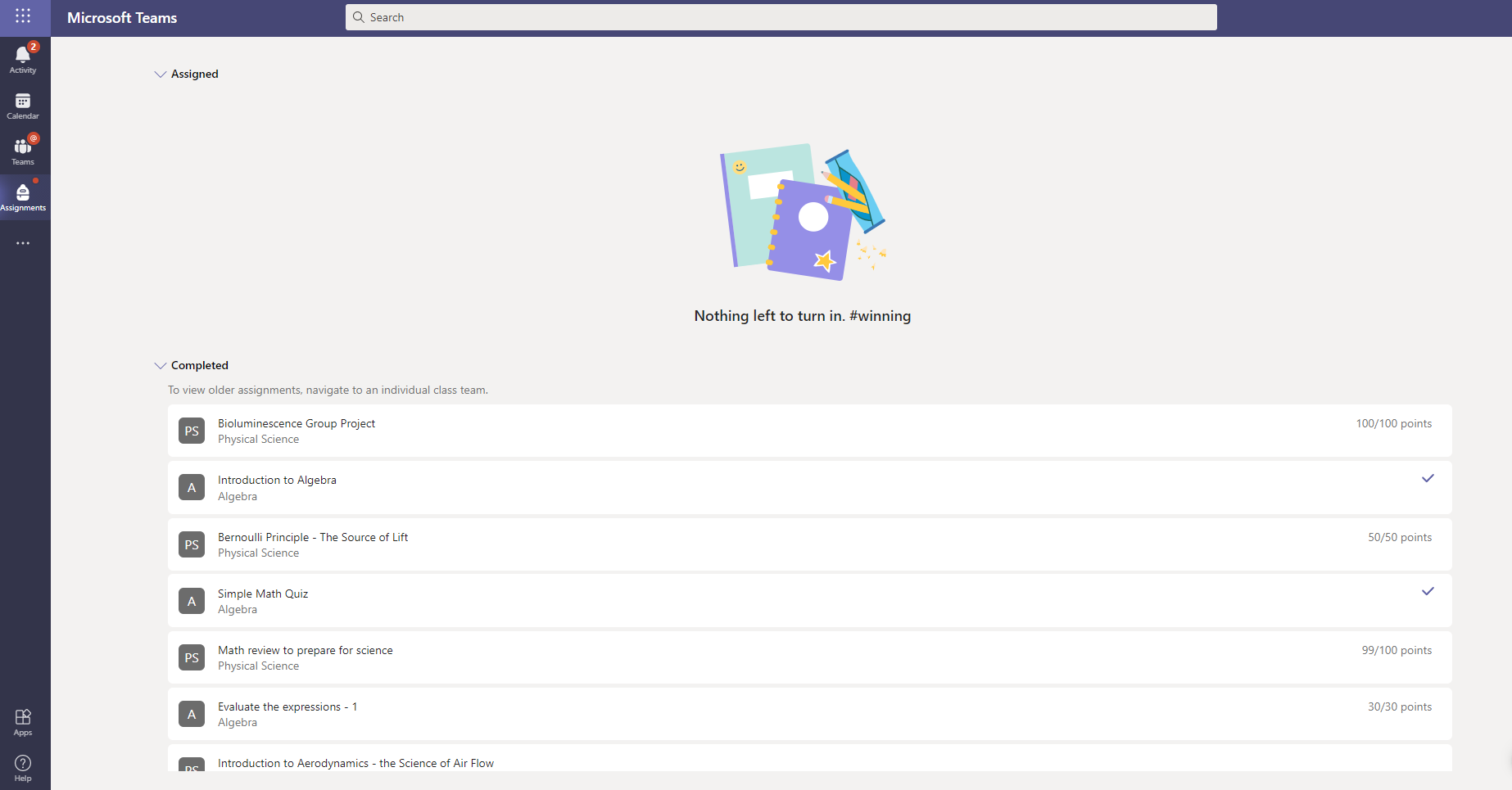The image size is (1512, 790).
Task: Open Introduction to Aerodynamics assignment
Action: (x=810, y=758)
